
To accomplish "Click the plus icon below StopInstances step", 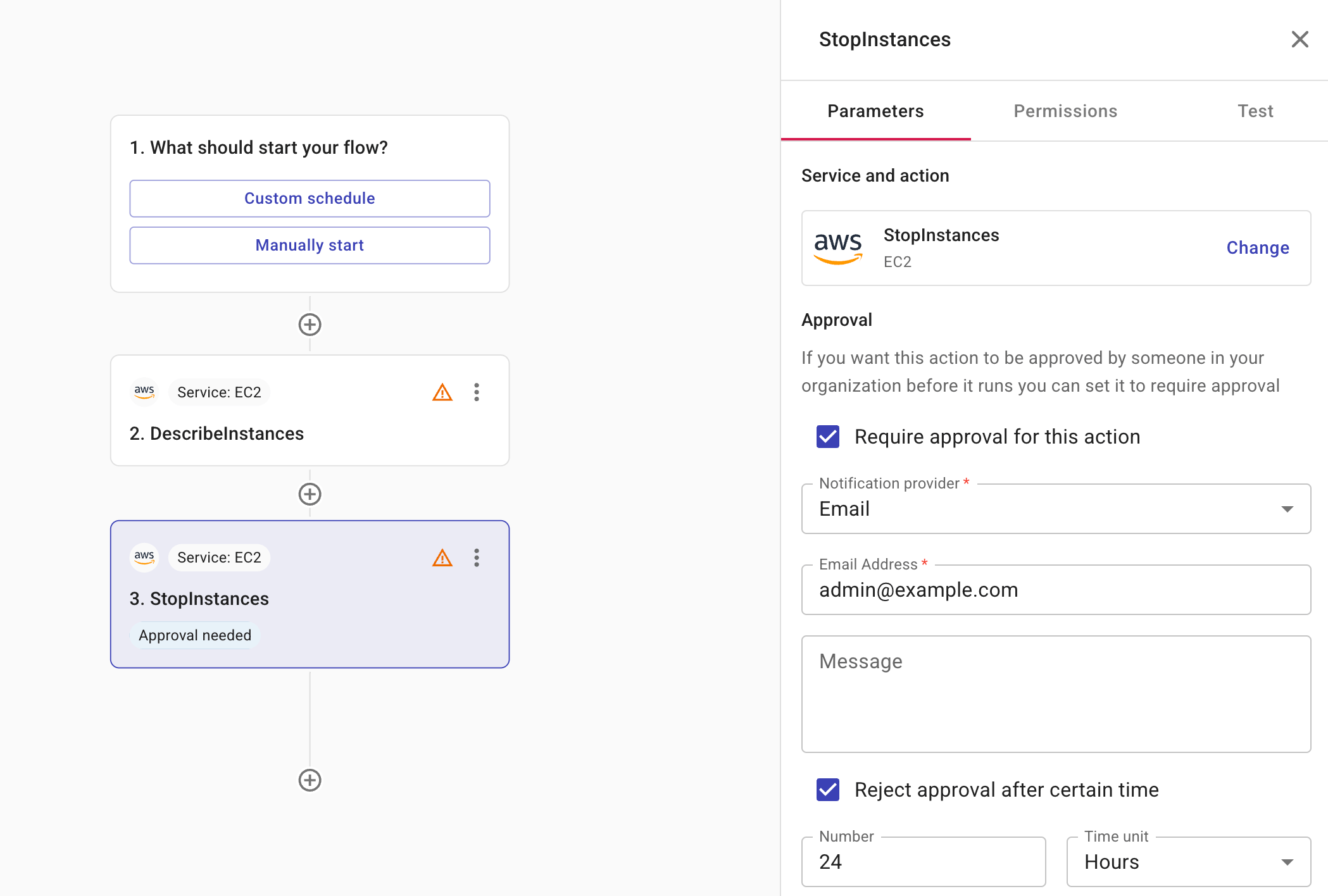I will [x=310, y=780].
